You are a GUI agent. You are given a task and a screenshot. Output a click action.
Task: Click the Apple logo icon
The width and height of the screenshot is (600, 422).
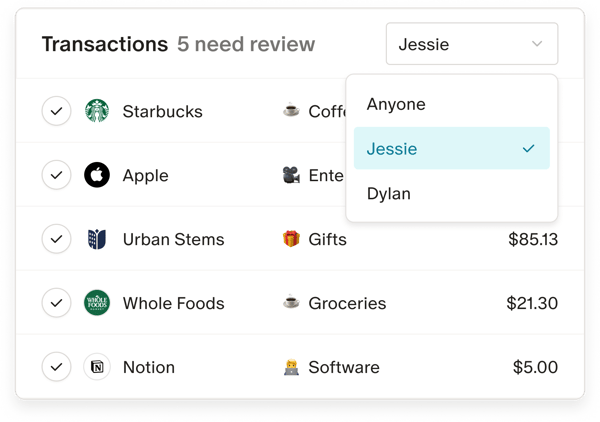pos(97,175)
